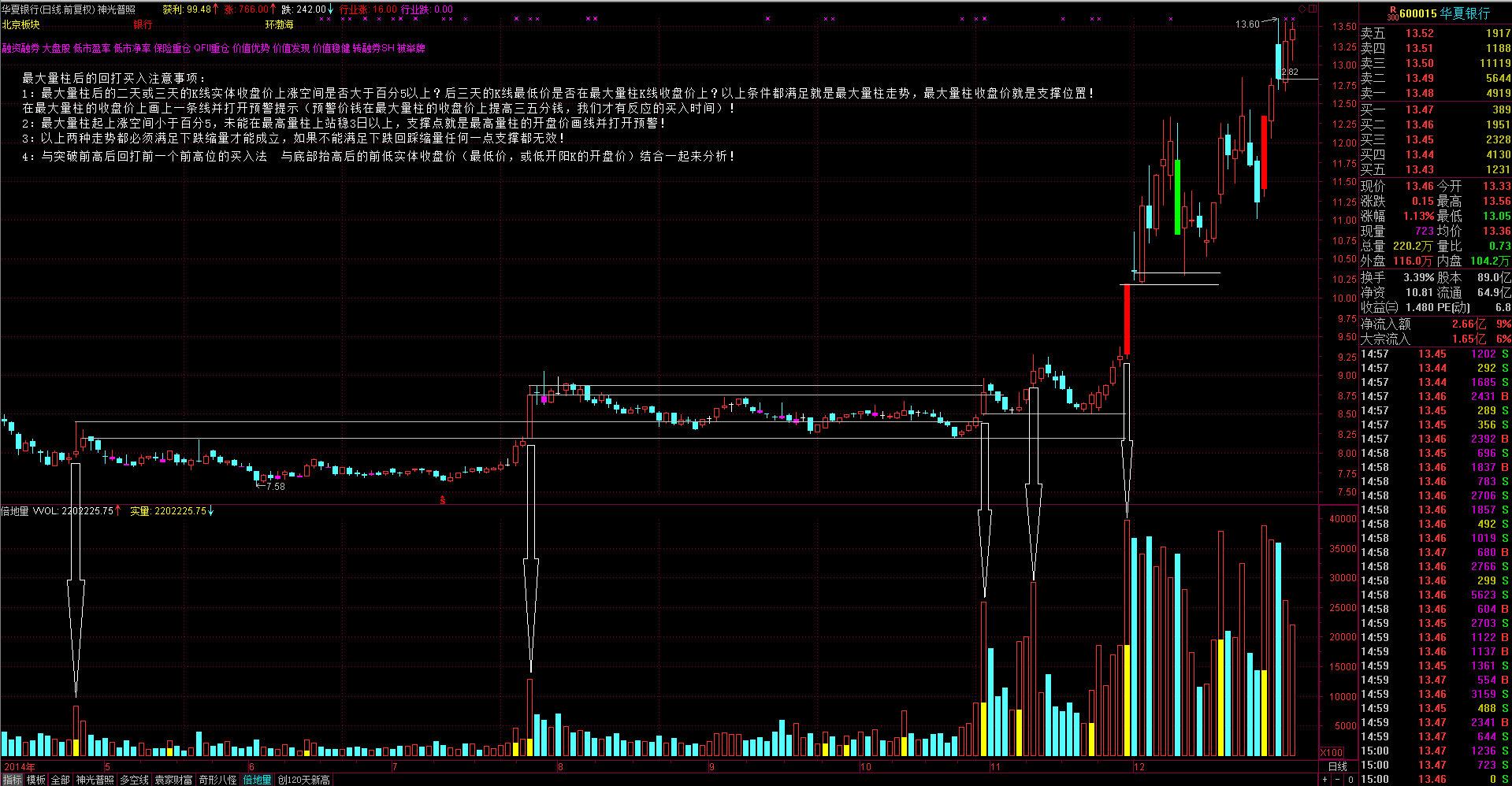
Task: Select the 全部 indicator filter
Action: tap(61, 780)
